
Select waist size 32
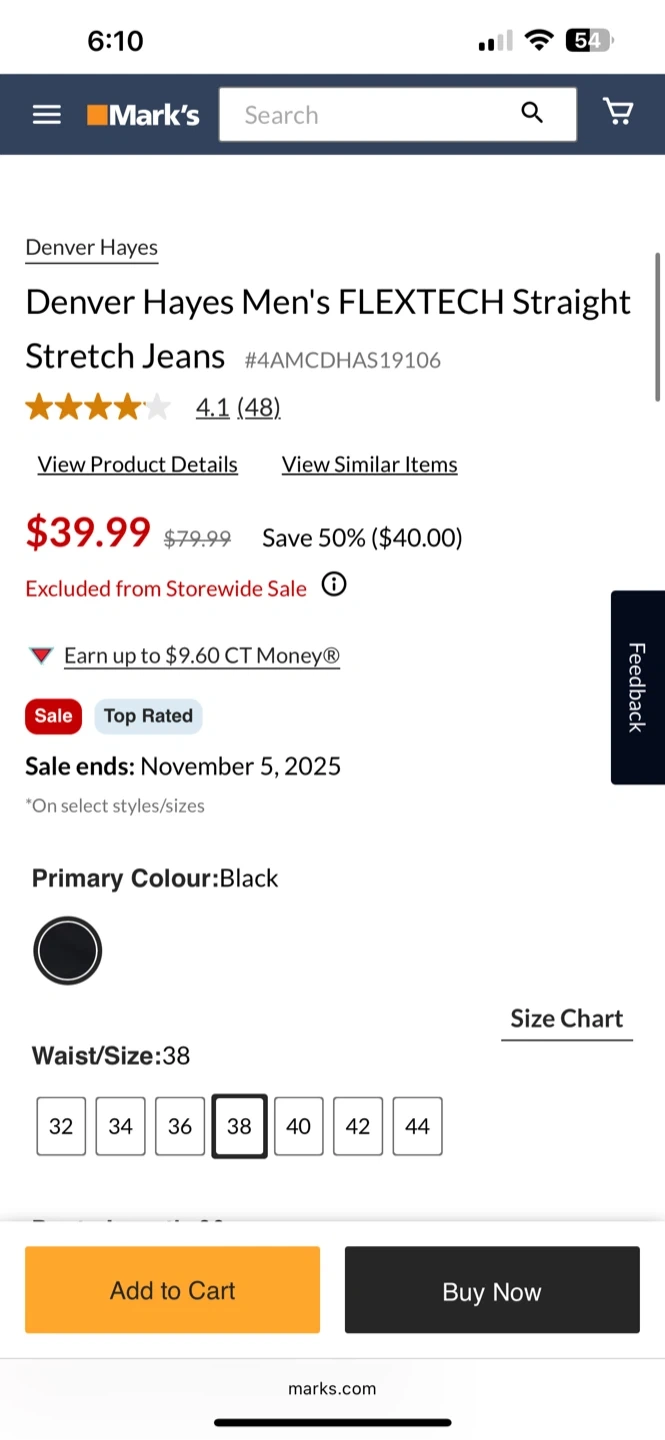[x=61, y=1126]
